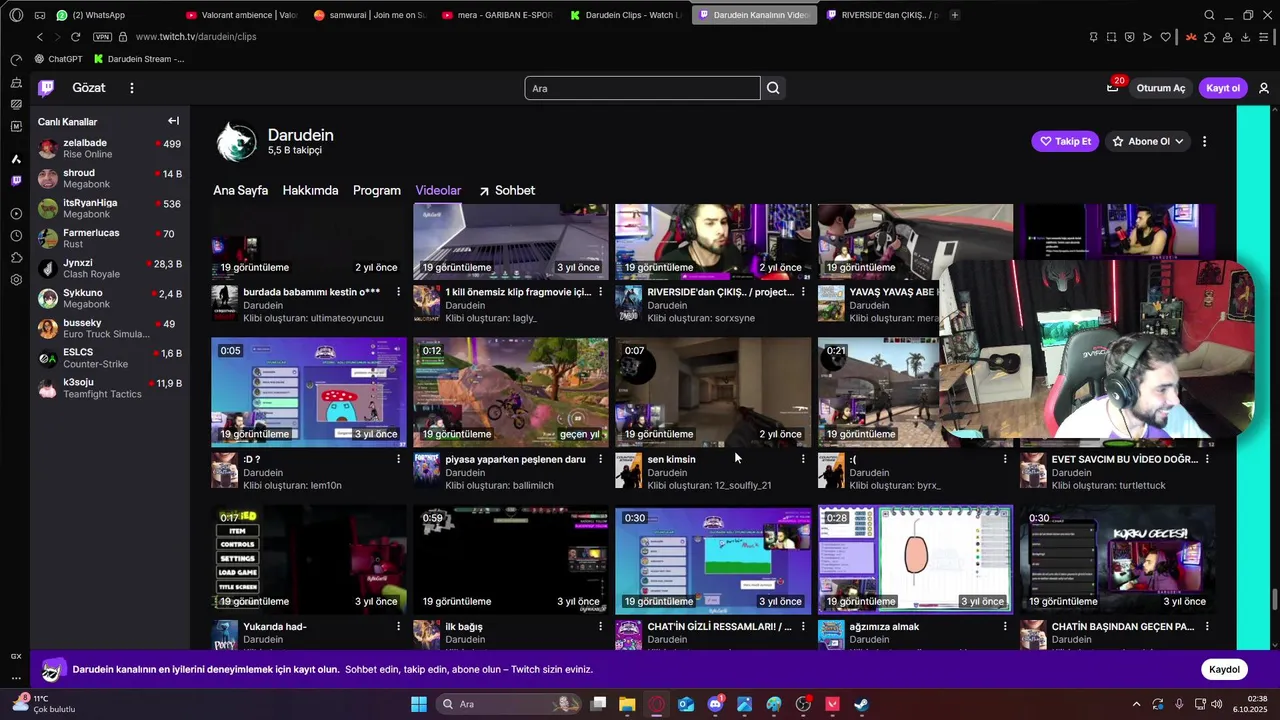1280x720 pixels.
Task: Play the ':D ?' clip thumbnail
Action: 308,392
